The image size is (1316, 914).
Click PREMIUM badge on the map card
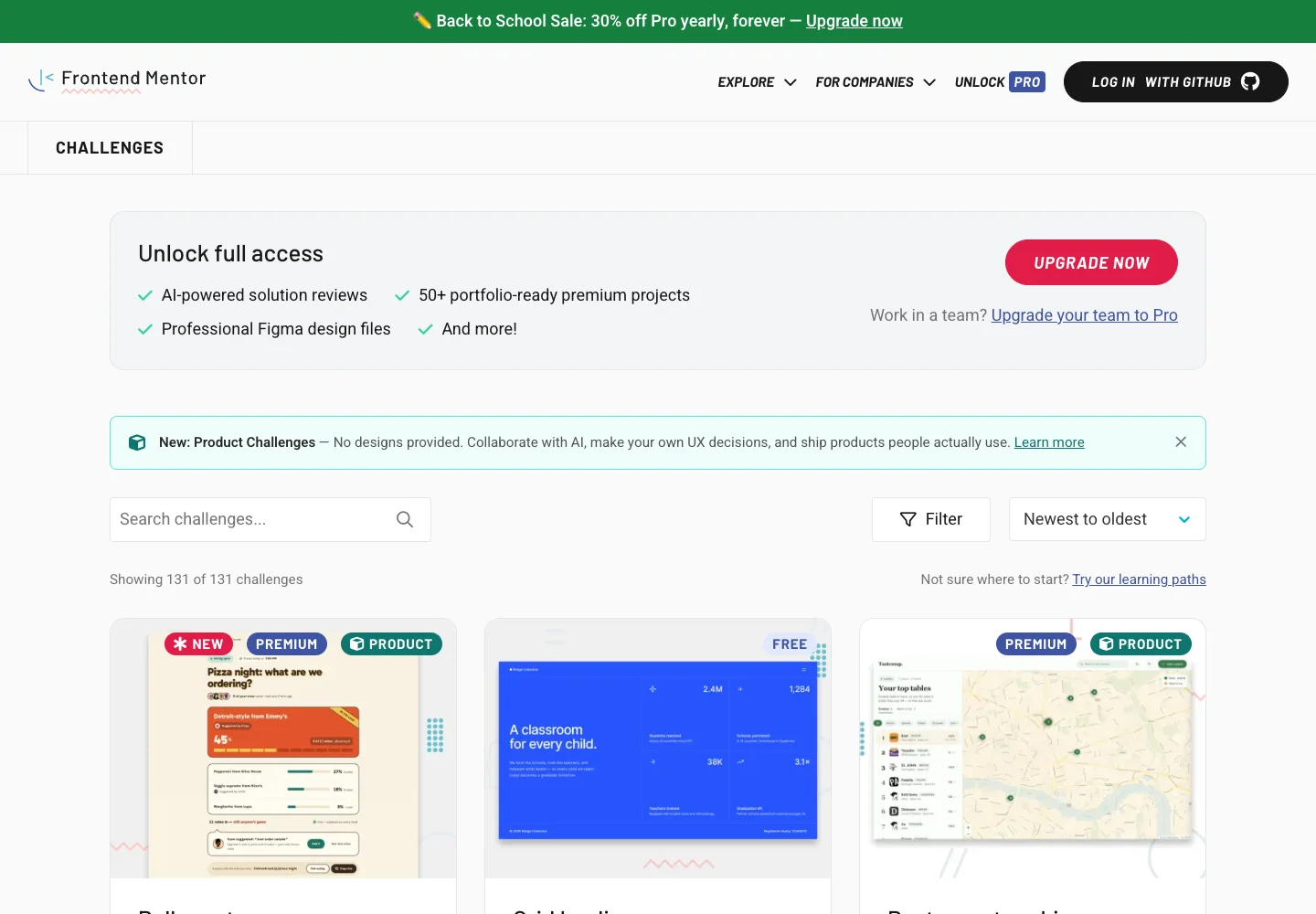pos(1035,643)
